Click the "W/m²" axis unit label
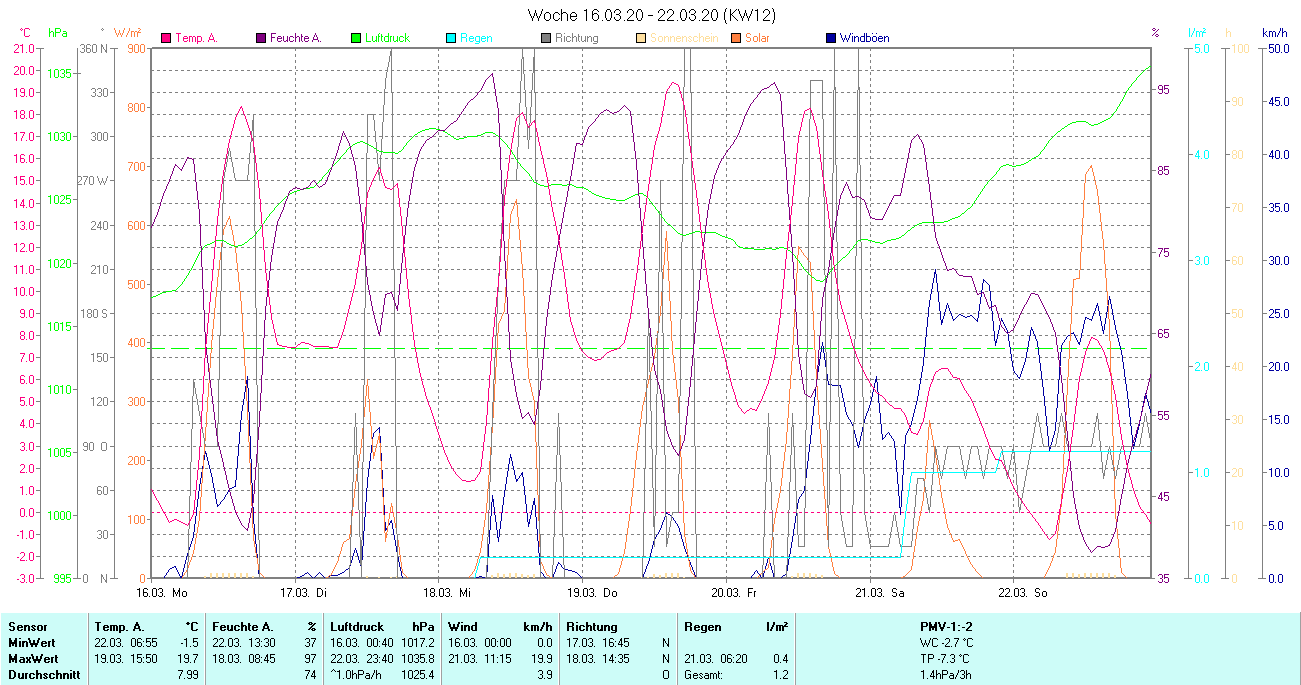The width and height of the screenshot is (1301, 685). 128,33
